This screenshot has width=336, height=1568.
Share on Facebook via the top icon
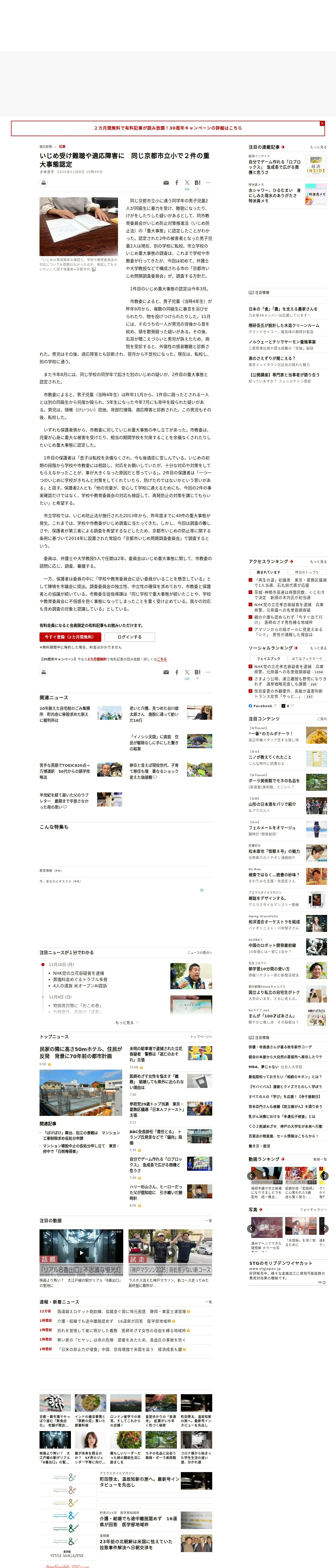(177, 183)
